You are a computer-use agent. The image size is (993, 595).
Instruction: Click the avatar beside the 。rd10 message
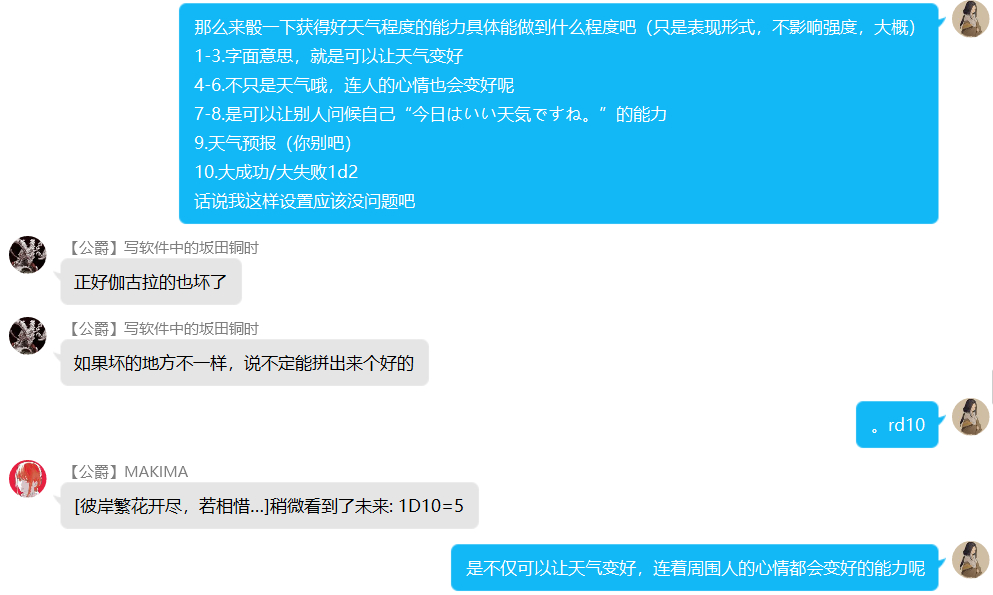(970, 416)
